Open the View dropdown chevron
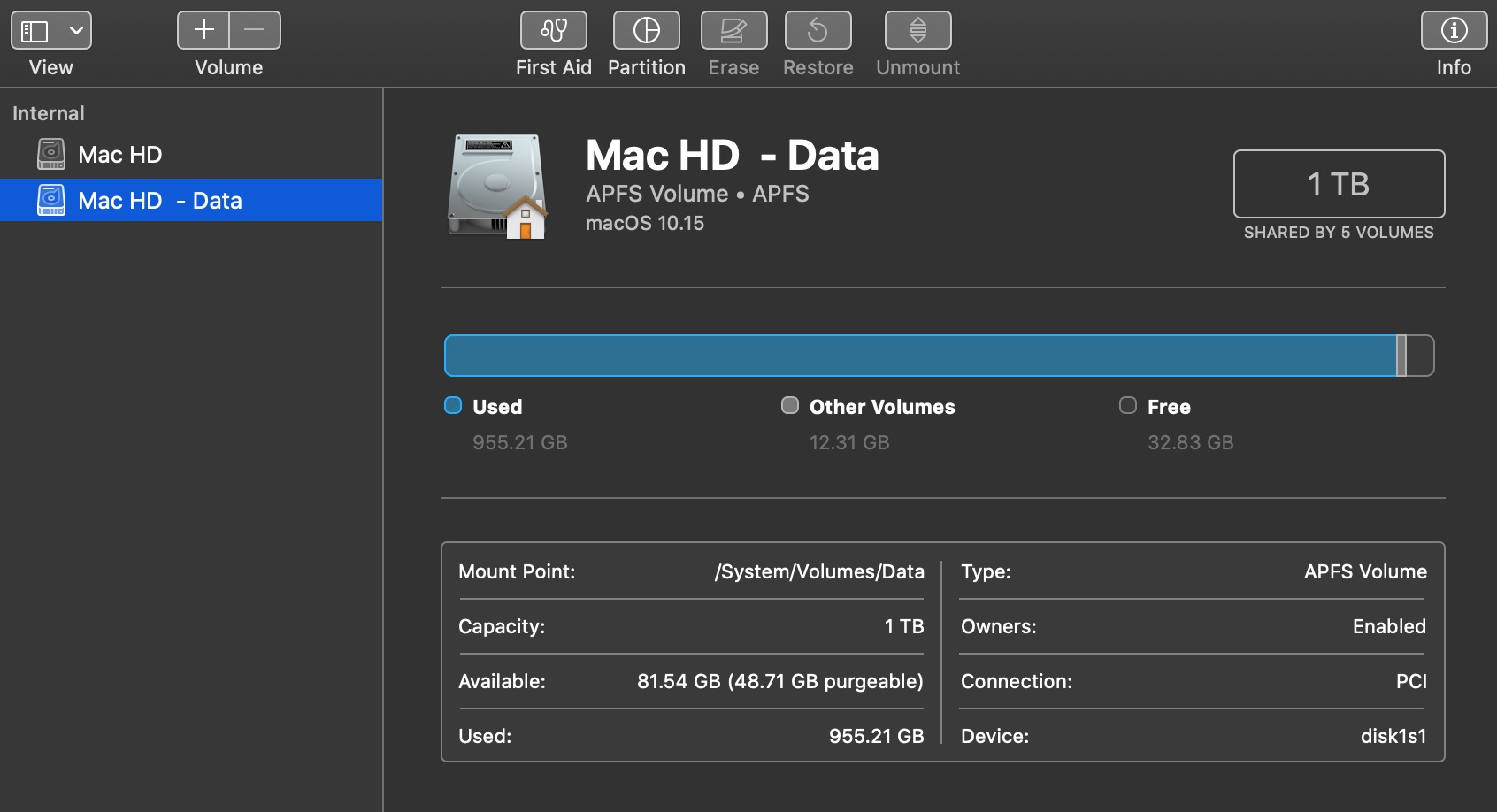The image size is (1497, 812). coord(77,31)
